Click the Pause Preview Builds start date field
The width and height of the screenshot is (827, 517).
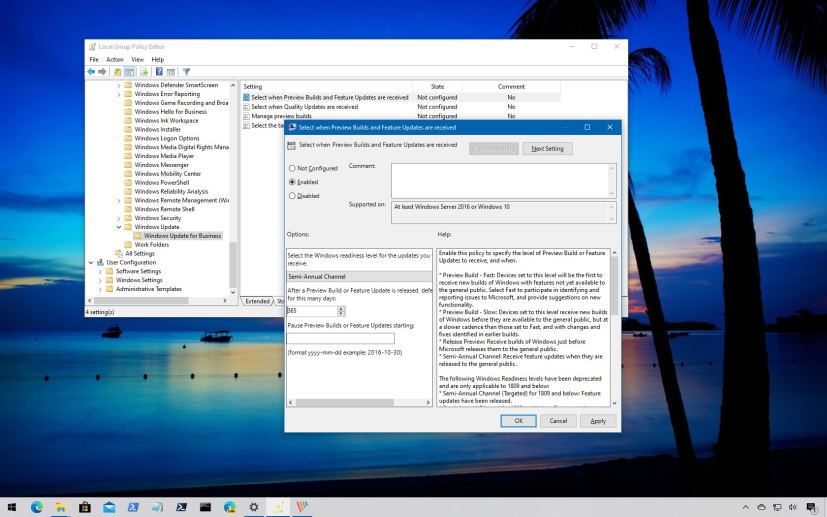(341, 338)
